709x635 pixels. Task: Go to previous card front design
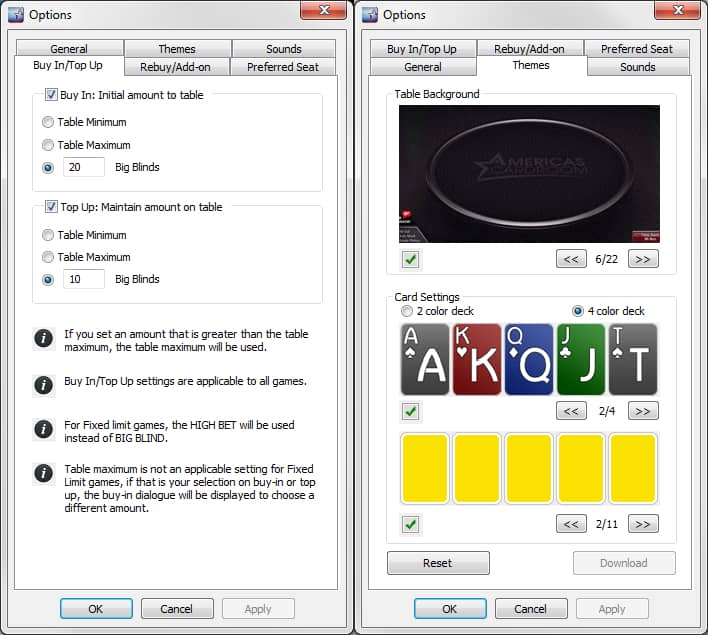point(570,411)
